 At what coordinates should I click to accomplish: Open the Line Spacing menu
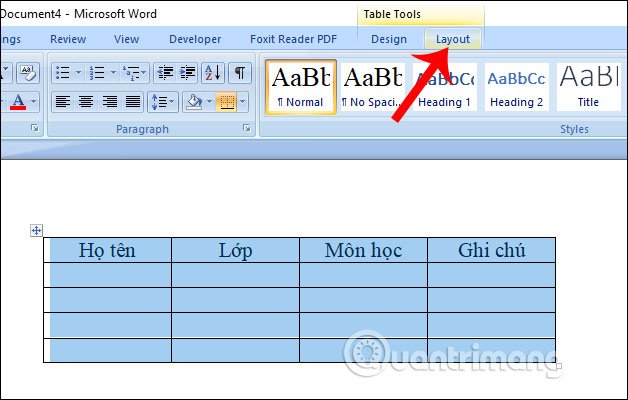(x=163, y=102)
